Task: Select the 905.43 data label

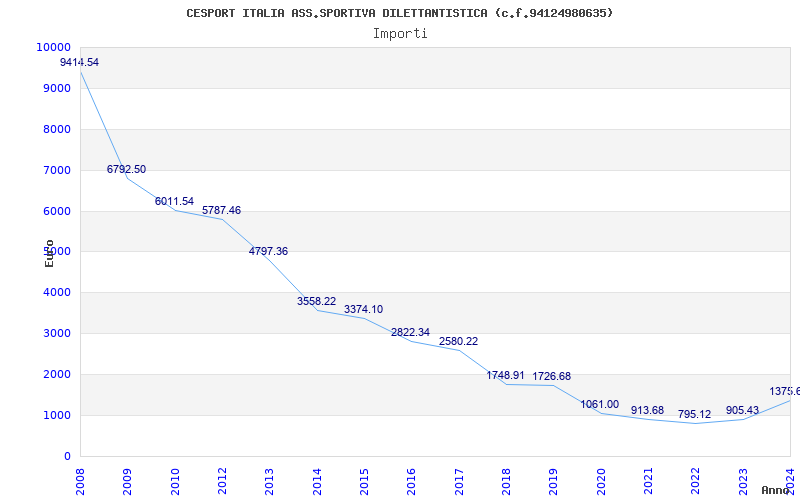Action: click(742, 410)
